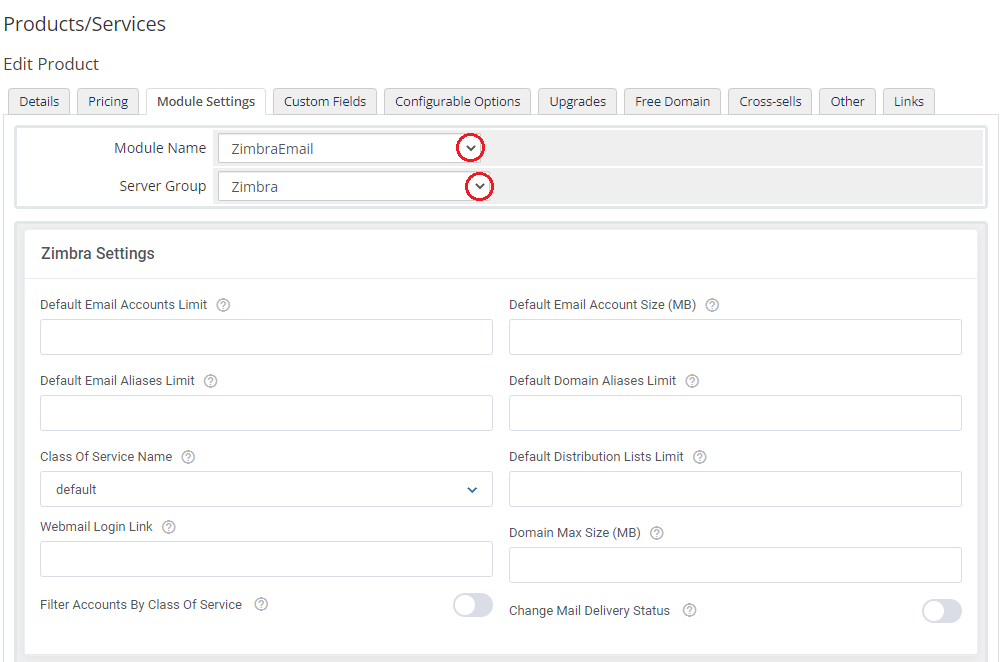This screenshot has width=1004, height=662.
Task: Show help for Default Email Accounts Limit
Action: click(223, 305)
